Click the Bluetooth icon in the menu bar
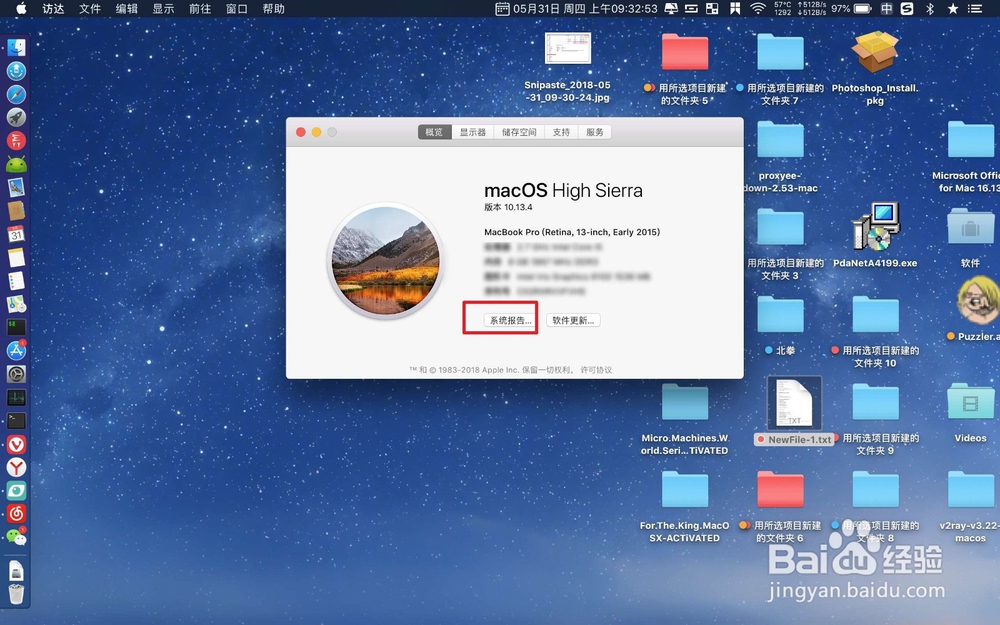1000x625 pixels. [x=930, y=9]
